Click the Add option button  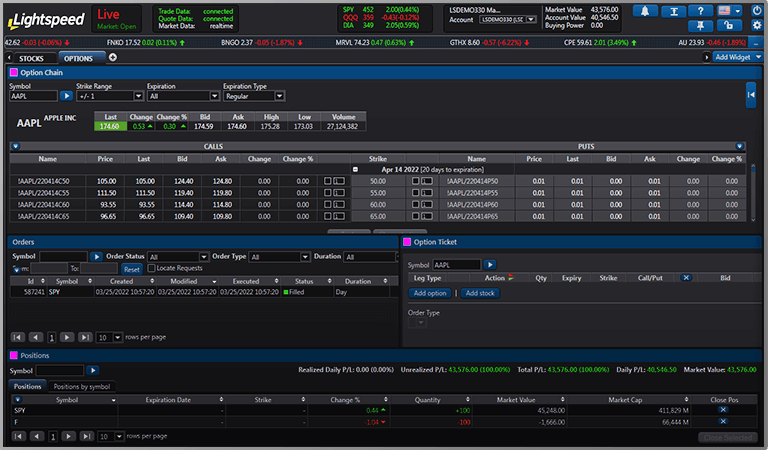430,293
